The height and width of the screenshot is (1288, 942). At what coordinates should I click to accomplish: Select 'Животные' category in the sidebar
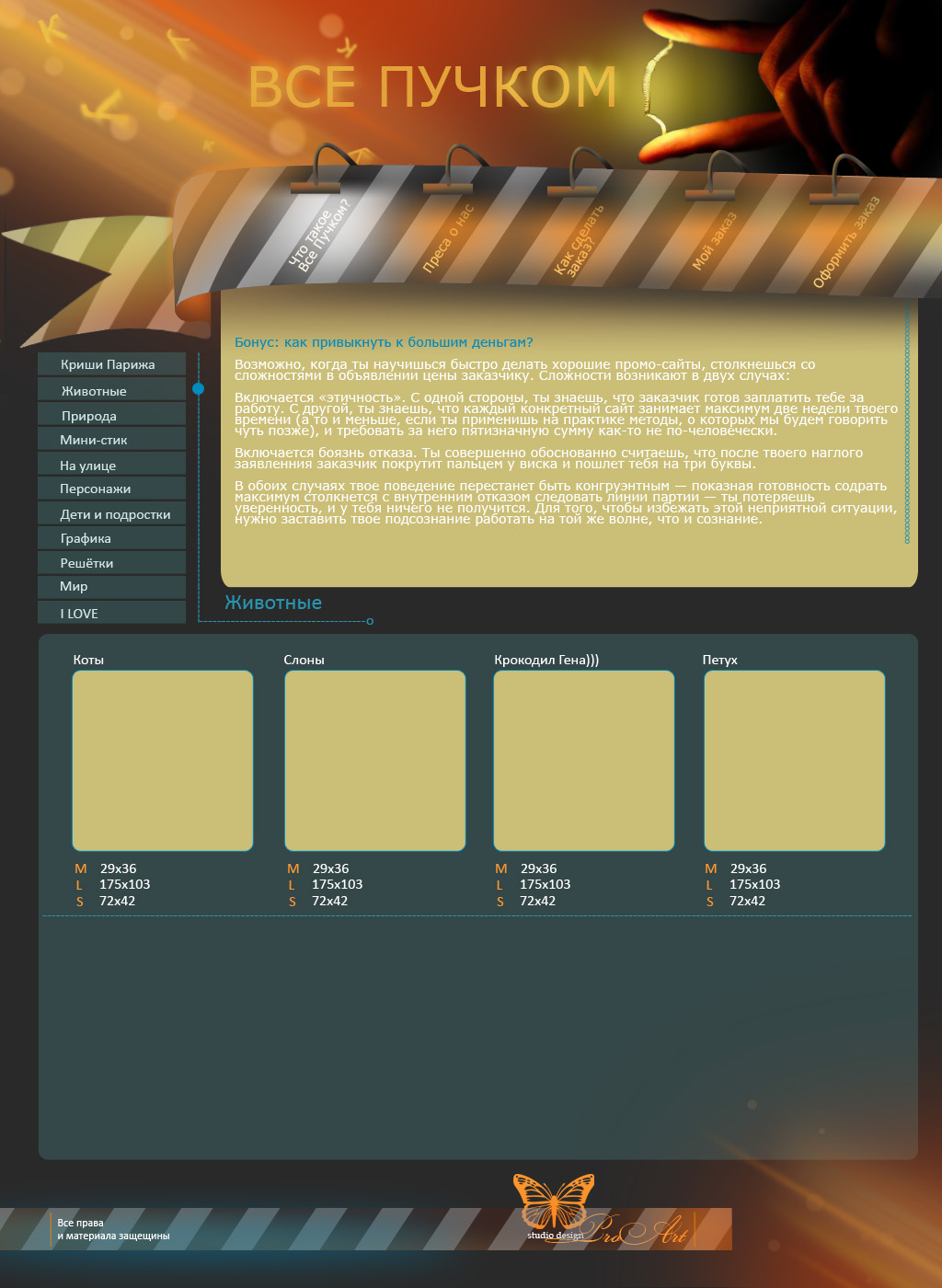(111, 390)
